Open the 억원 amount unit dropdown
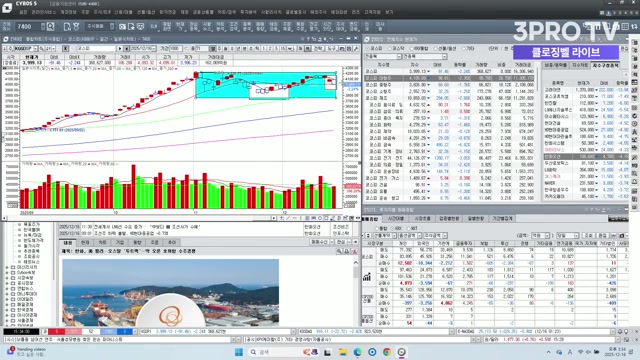This screenshot has height=360, width=640. pyautogui.click(x=540, y=236)
